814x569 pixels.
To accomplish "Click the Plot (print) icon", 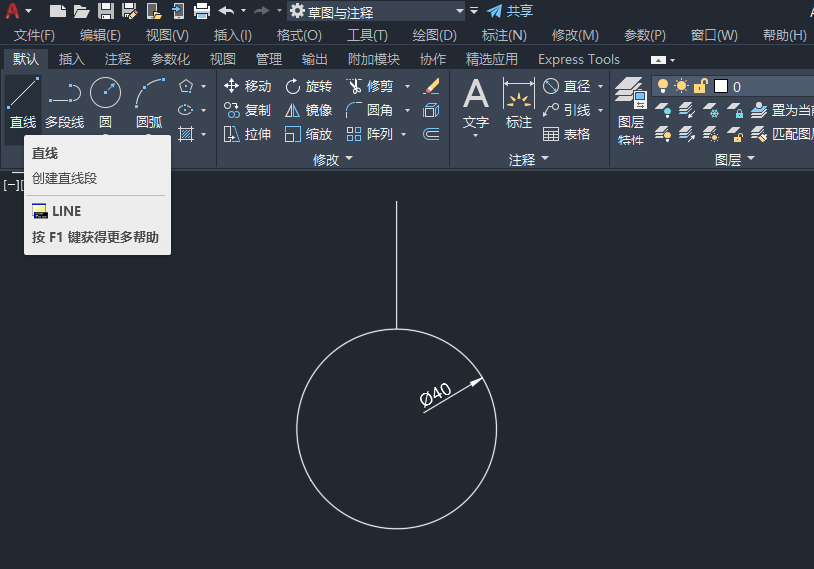I will [201, 11].
